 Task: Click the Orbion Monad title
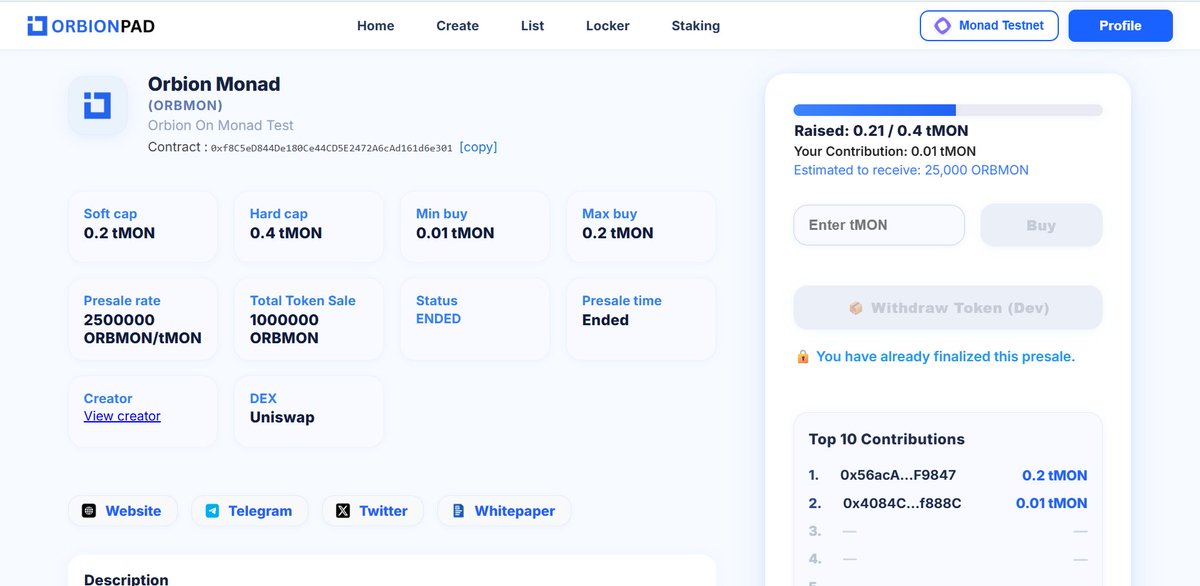point(214,85)
